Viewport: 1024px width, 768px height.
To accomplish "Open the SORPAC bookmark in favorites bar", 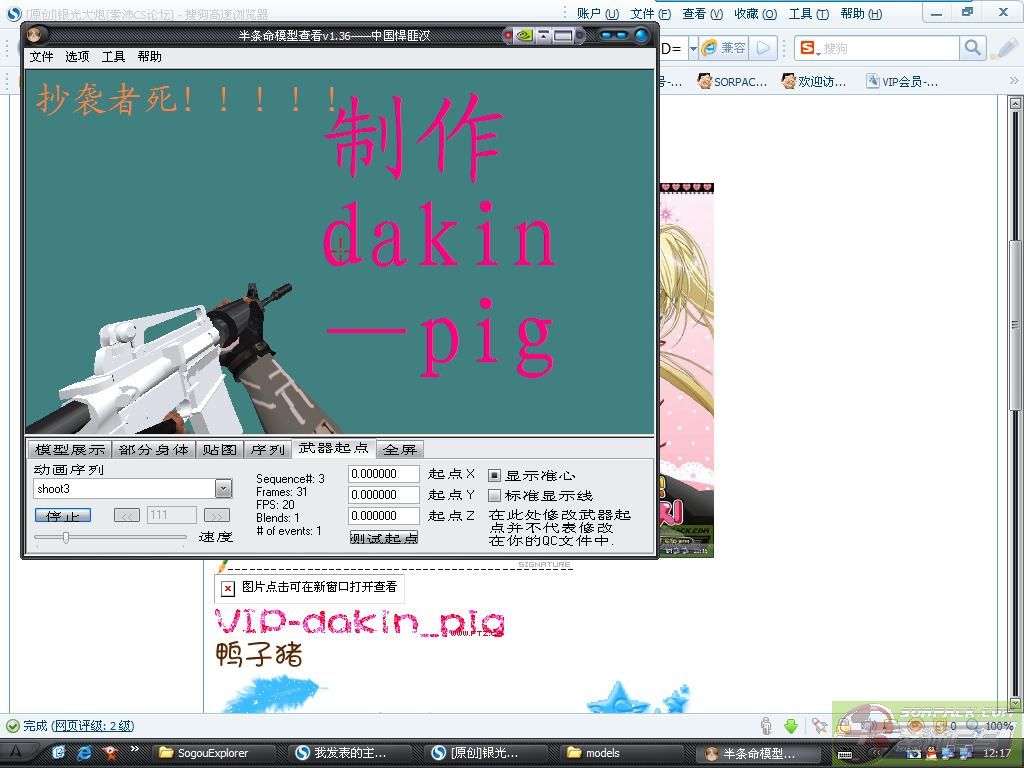I will pyautogui.click(x=732, y=82).
